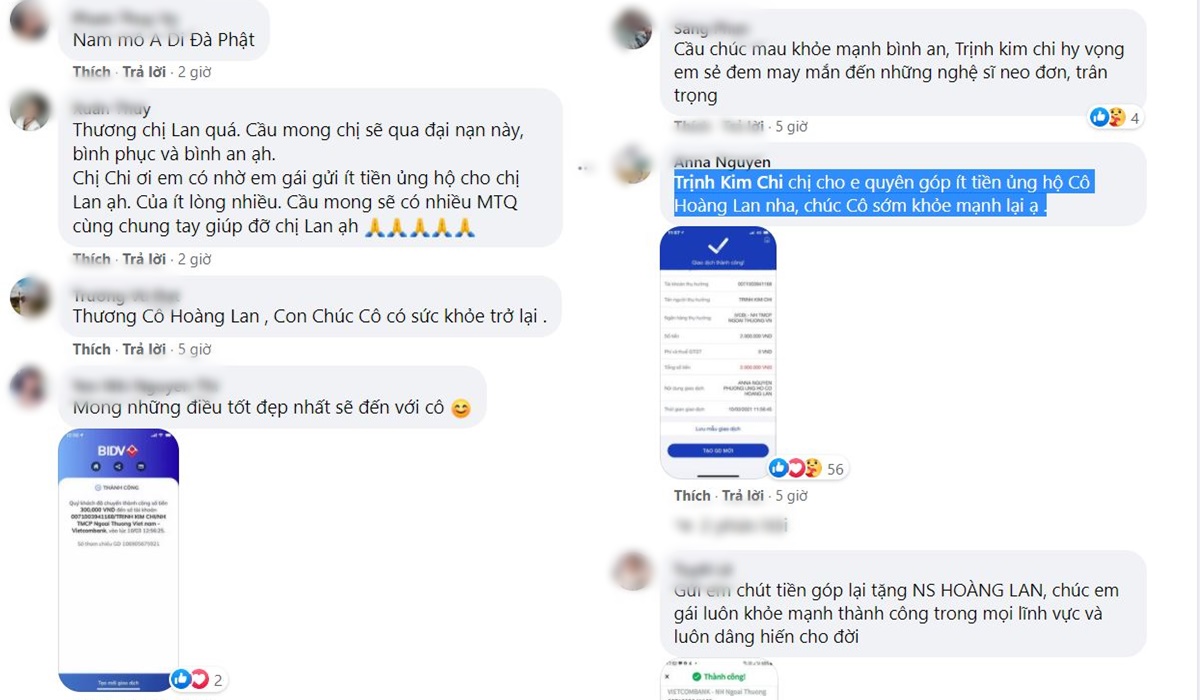1200x700 pixels.
Task: Click the heart reaction beside count 2
Action: (199, 680)
